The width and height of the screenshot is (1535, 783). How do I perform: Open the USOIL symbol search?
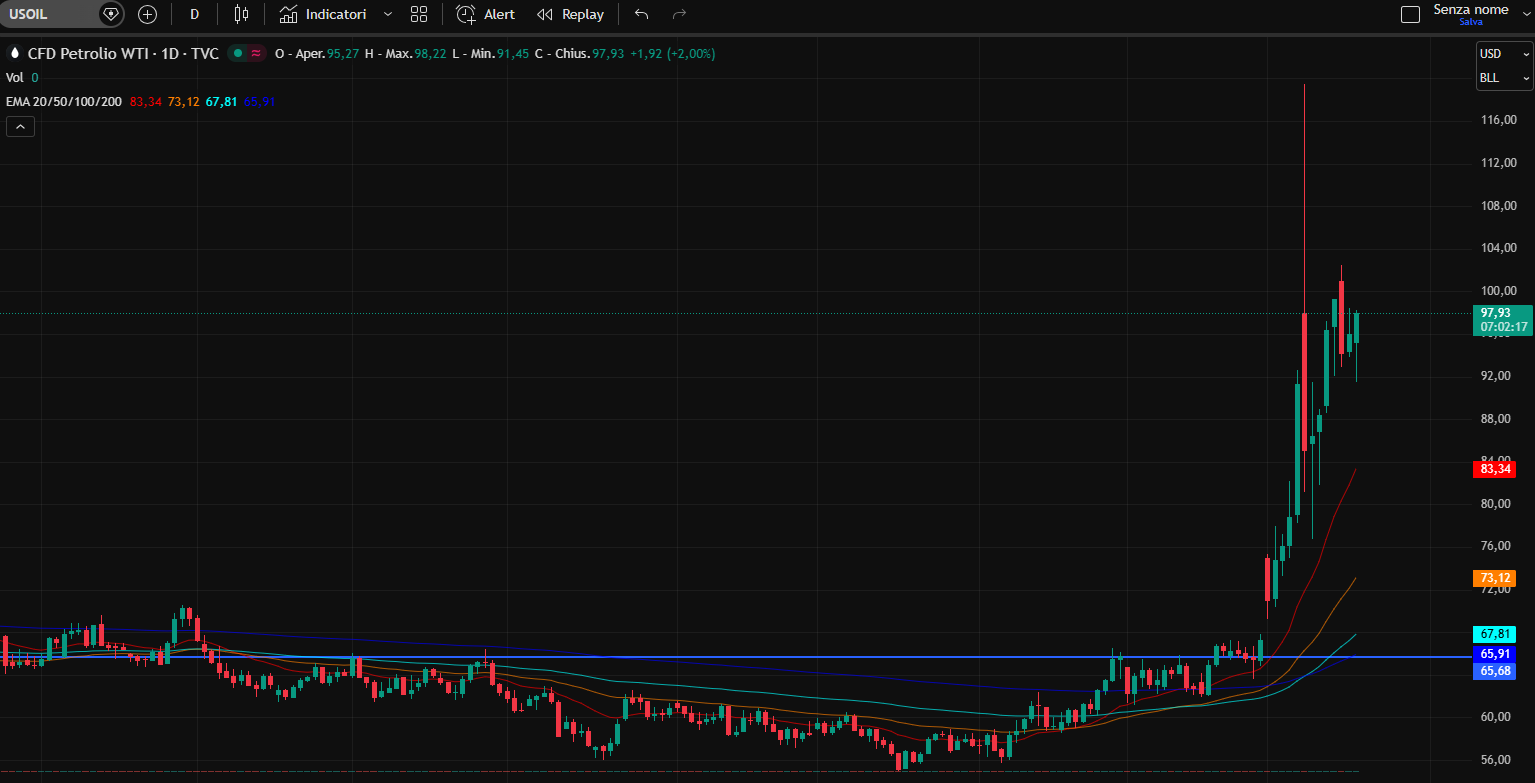point(48,14)
